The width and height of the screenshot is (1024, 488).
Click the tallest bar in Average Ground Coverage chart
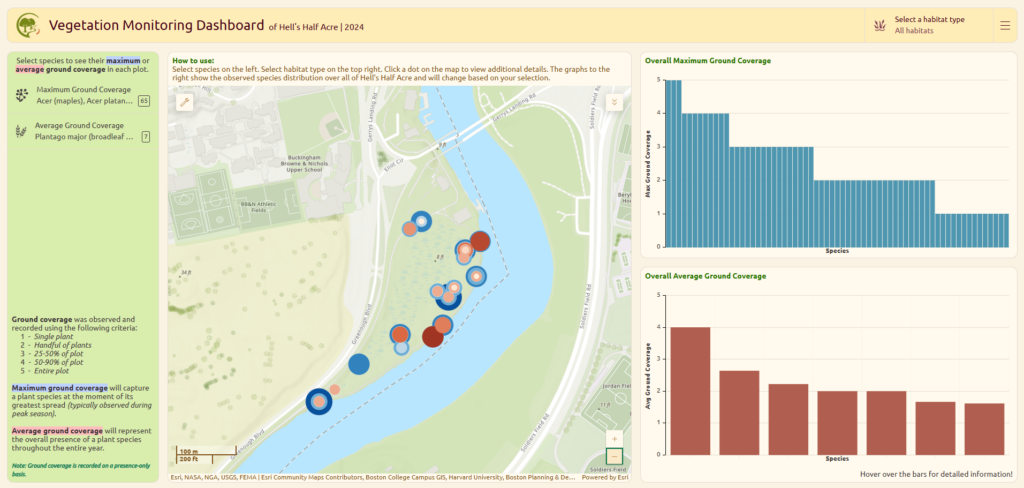pos(690,390)
